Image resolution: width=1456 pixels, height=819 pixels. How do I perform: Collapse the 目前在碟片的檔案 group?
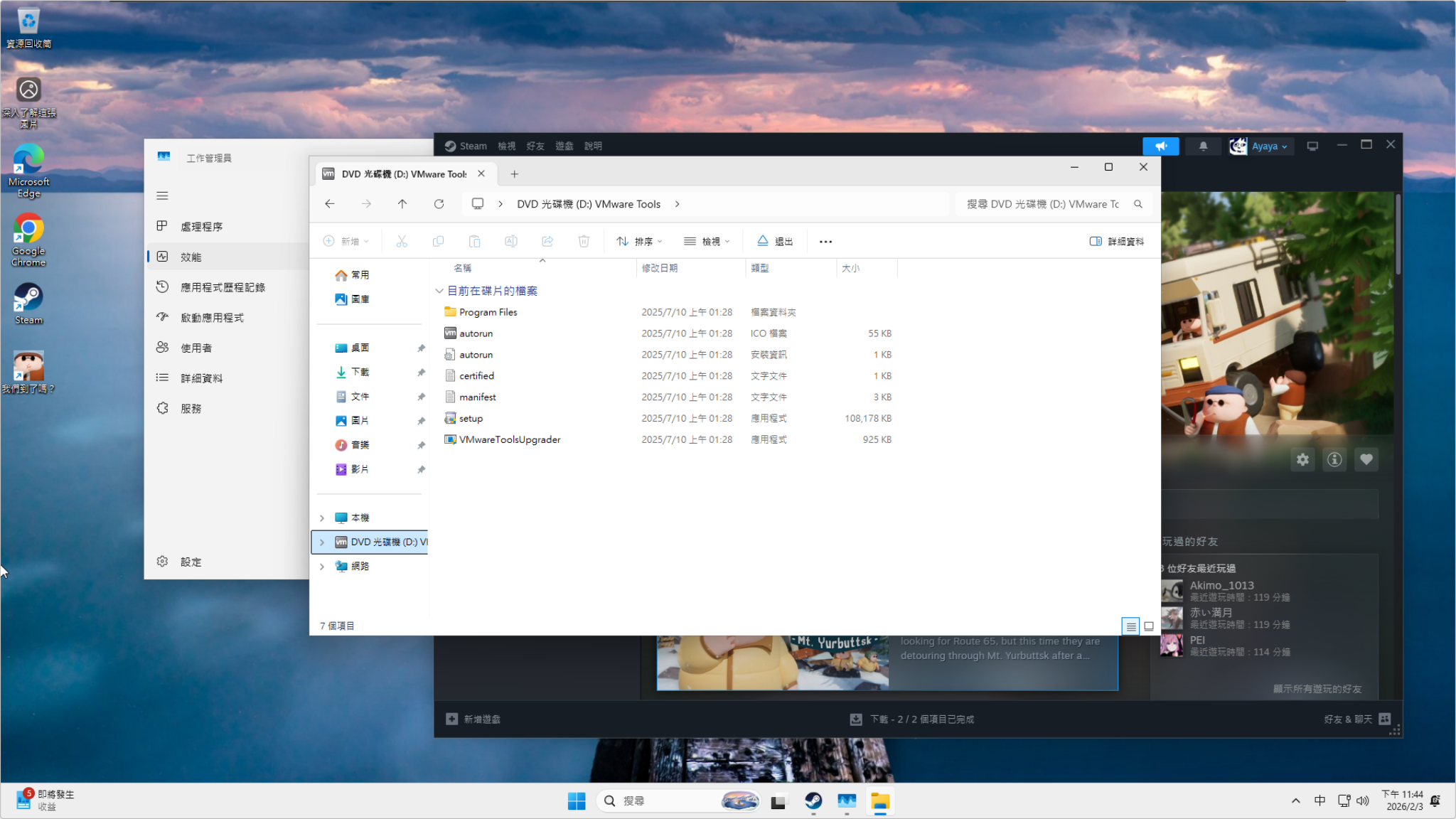click(x=439, y=291)
